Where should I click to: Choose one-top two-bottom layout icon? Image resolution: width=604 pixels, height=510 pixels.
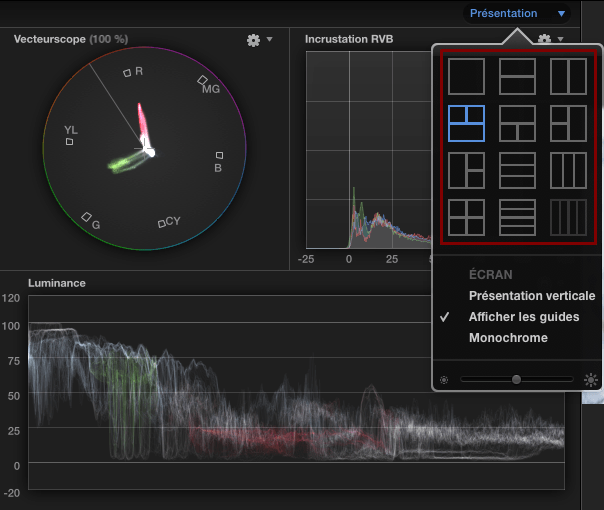517,123
